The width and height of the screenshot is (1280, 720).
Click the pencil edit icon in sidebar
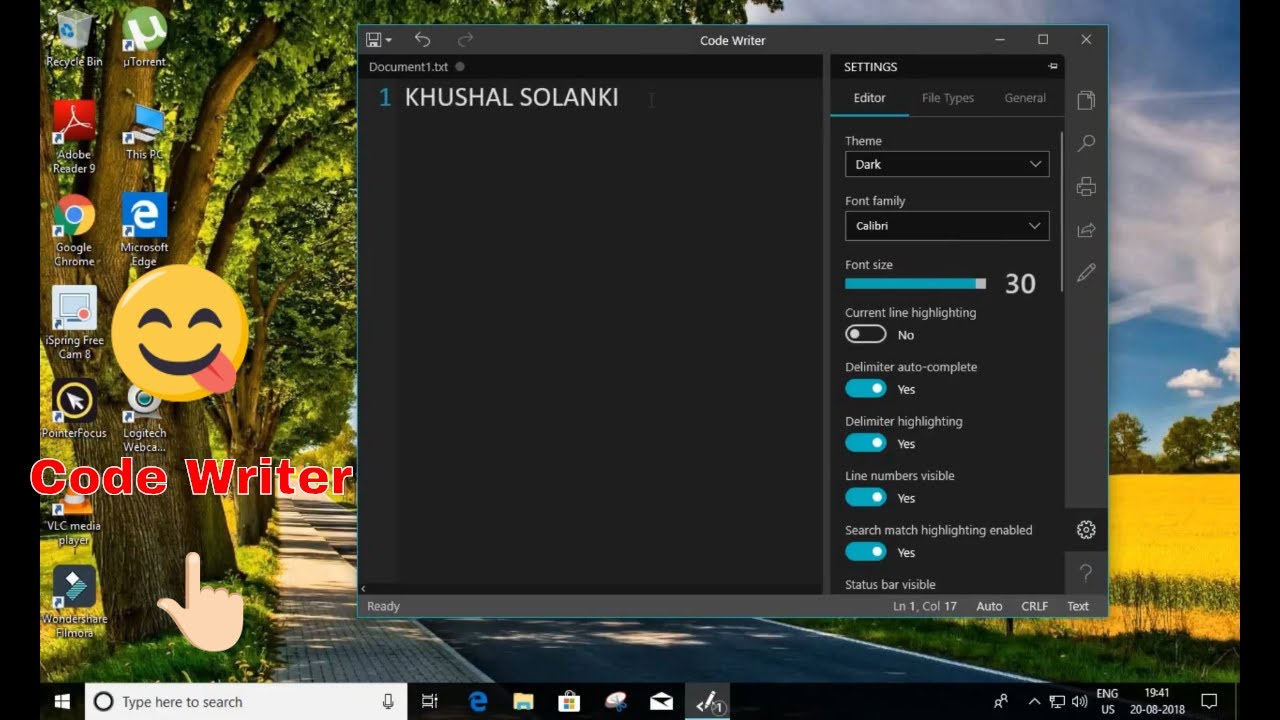1086,273
